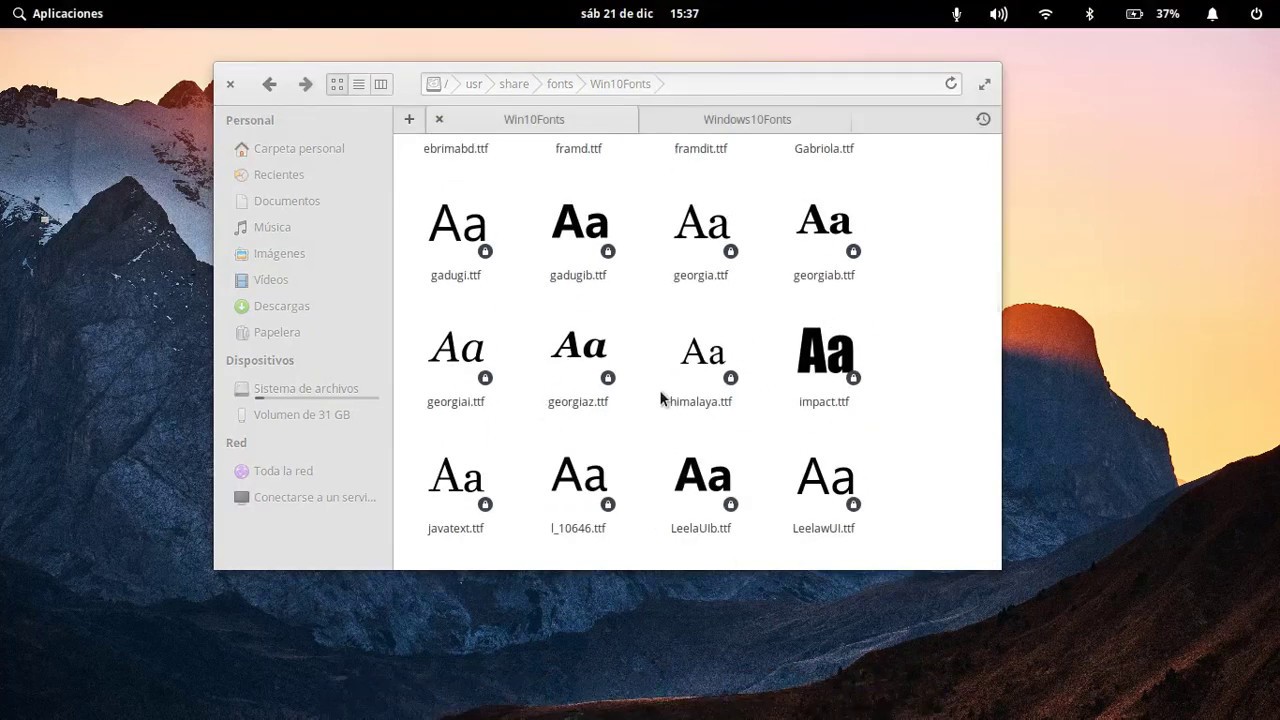Collapse the Dispositivos sidebar section

(260, 360)
